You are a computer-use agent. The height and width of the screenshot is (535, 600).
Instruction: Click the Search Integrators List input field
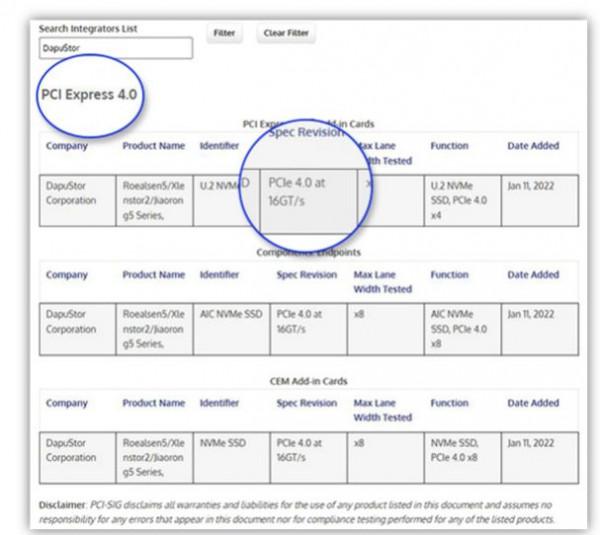pyautogui.click(x=113, y=47)
